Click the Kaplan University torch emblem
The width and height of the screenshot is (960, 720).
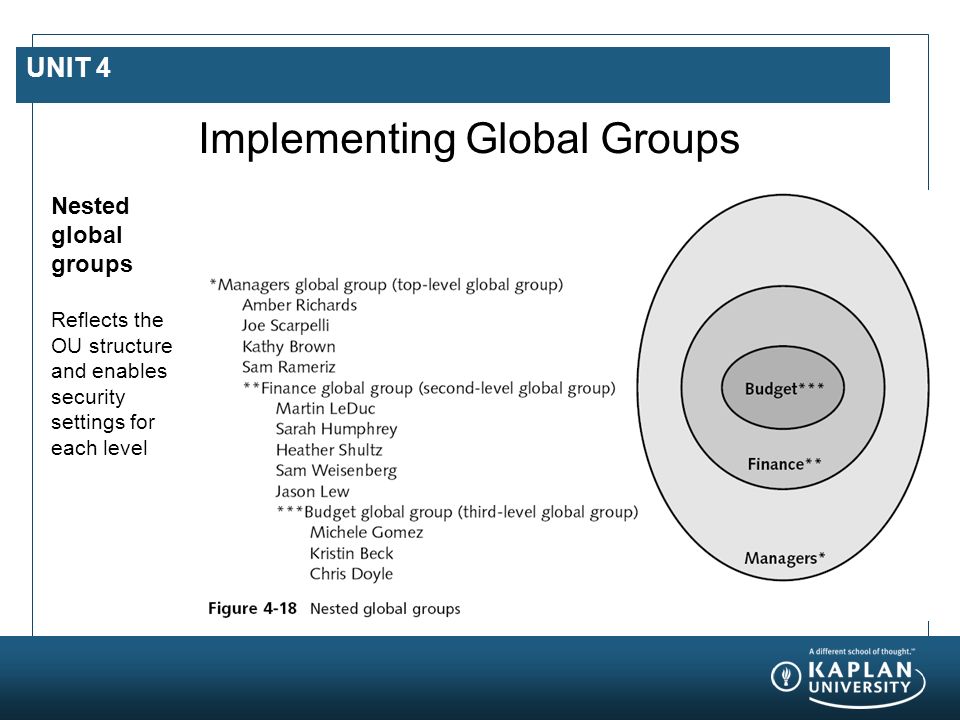pyautogui.click(x=786, y=677)
